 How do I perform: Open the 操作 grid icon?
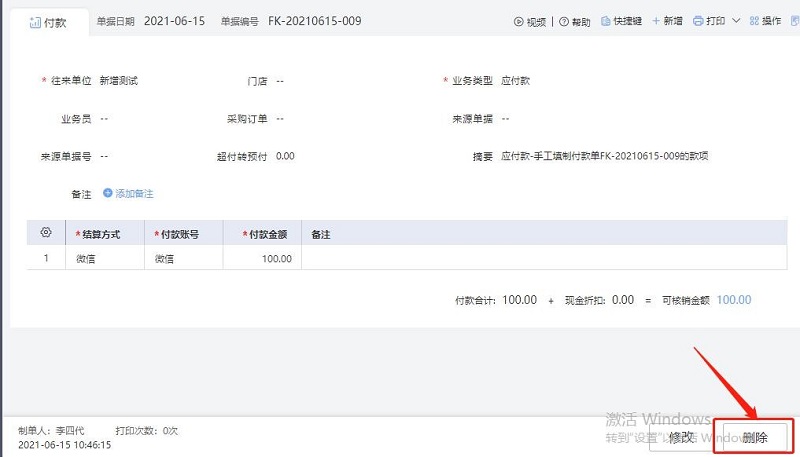pyautogui.click(x=754, y=21)
